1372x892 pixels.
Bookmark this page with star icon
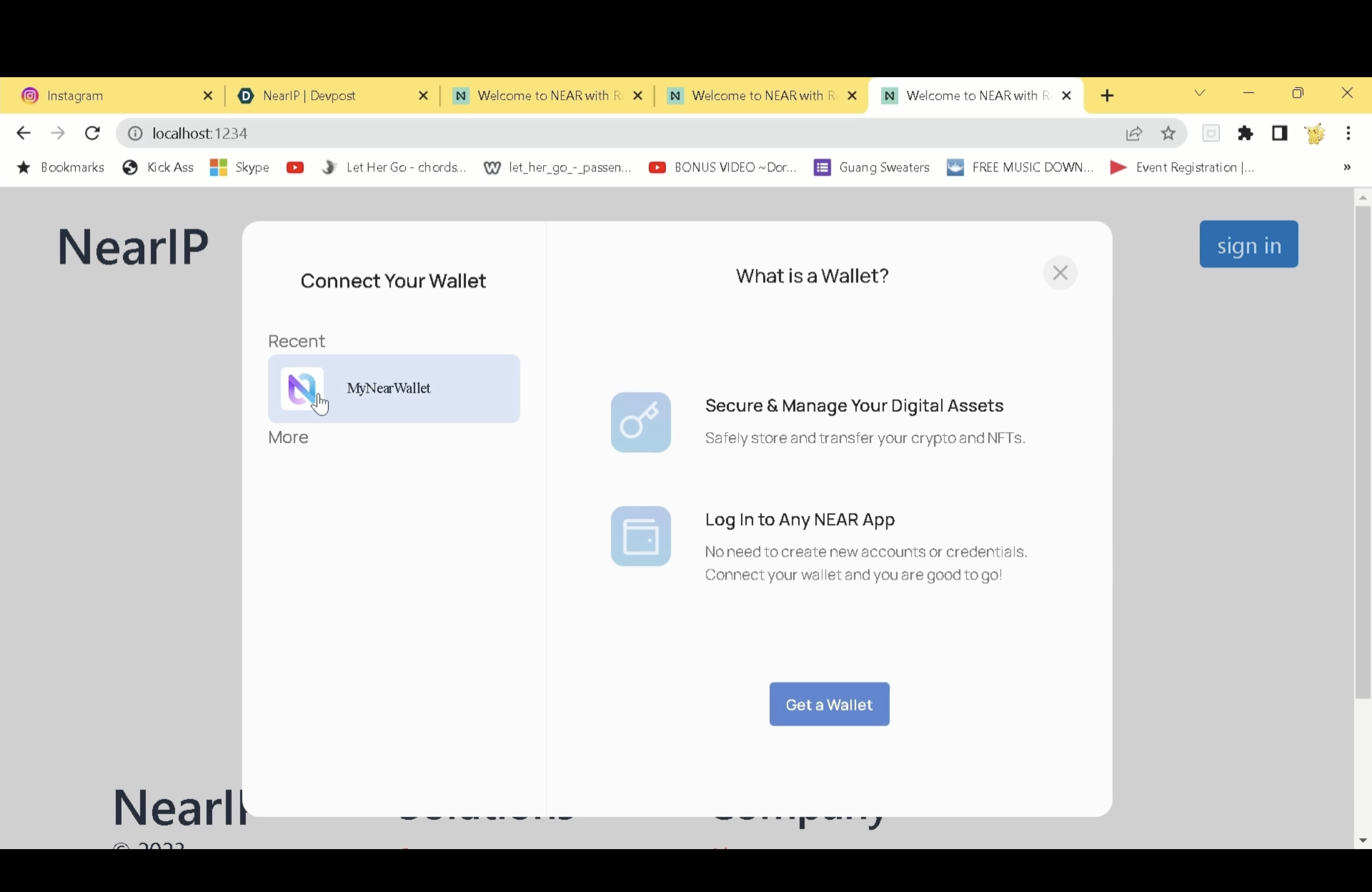click(1168, 134)
